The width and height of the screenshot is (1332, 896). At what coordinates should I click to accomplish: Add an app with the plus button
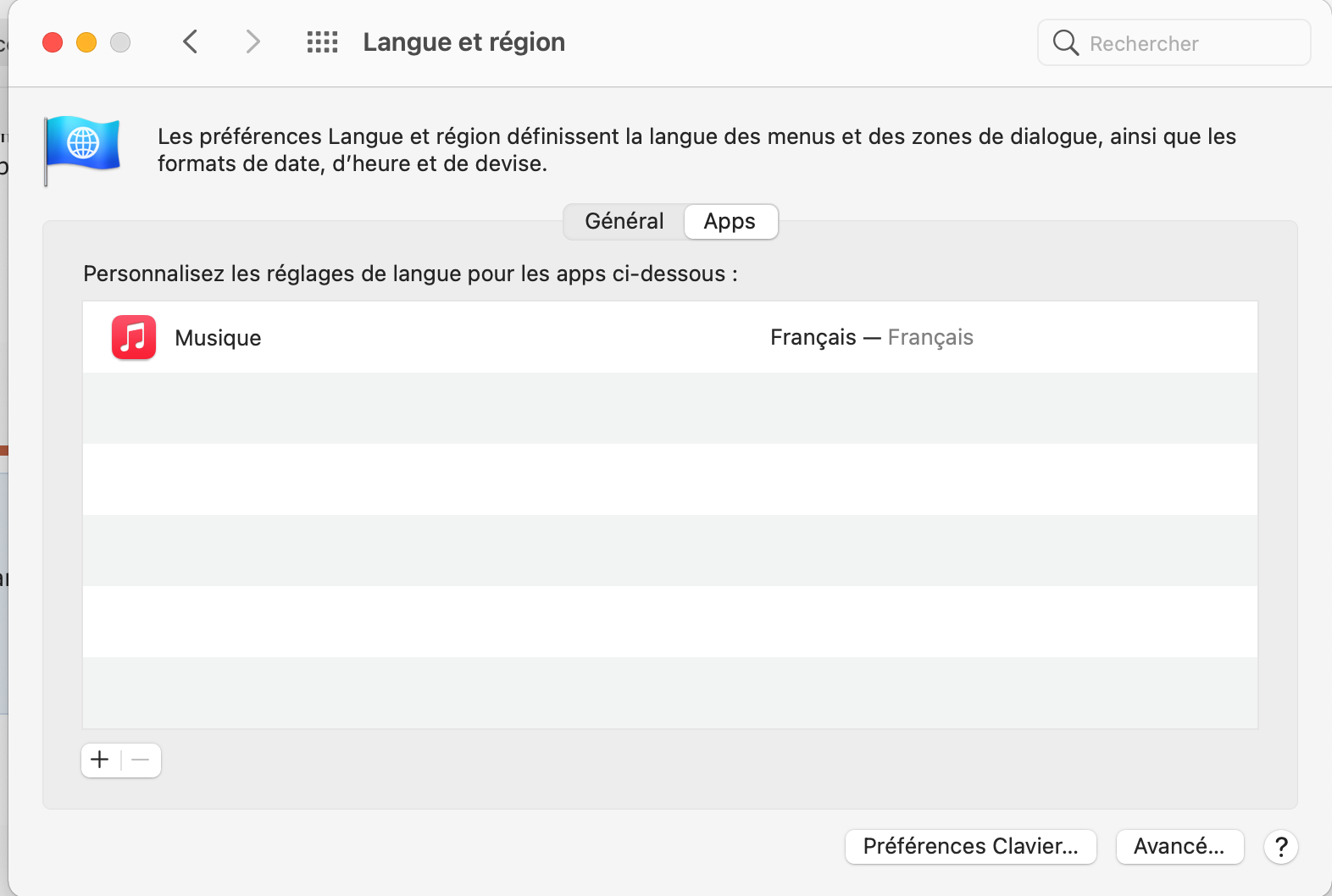point(100,760)
